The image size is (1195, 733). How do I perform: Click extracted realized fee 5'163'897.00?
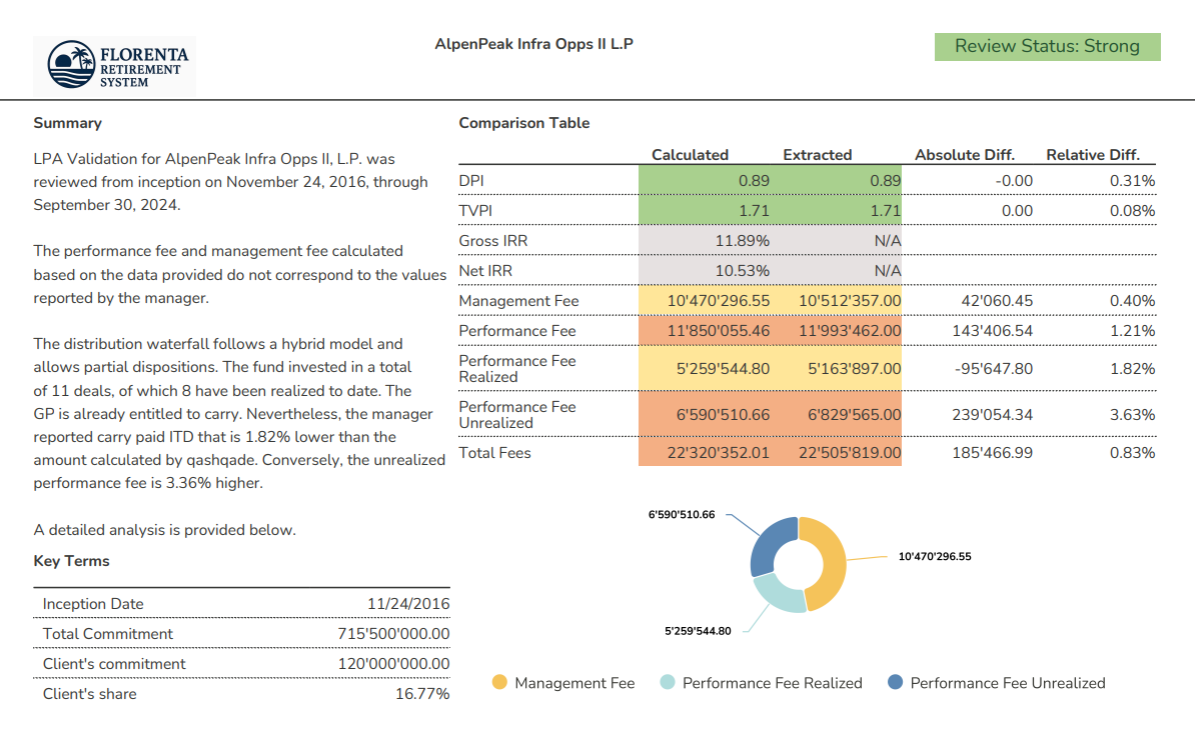(854, 369)
